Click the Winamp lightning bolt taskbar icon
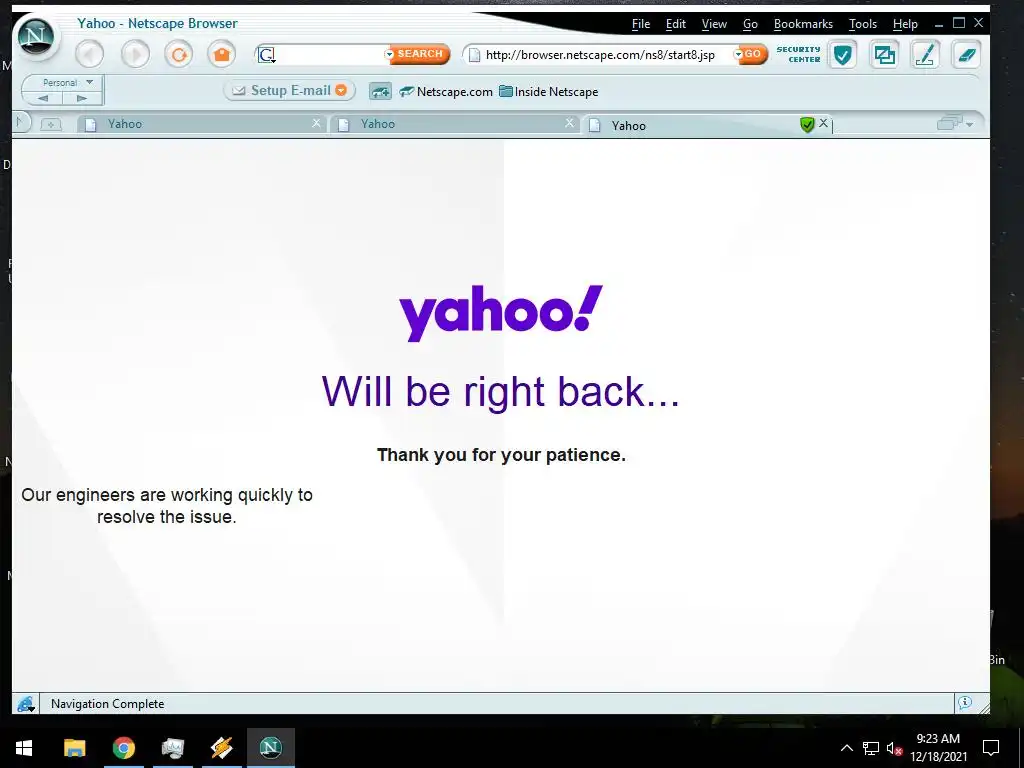 click(x=221, y=748)
